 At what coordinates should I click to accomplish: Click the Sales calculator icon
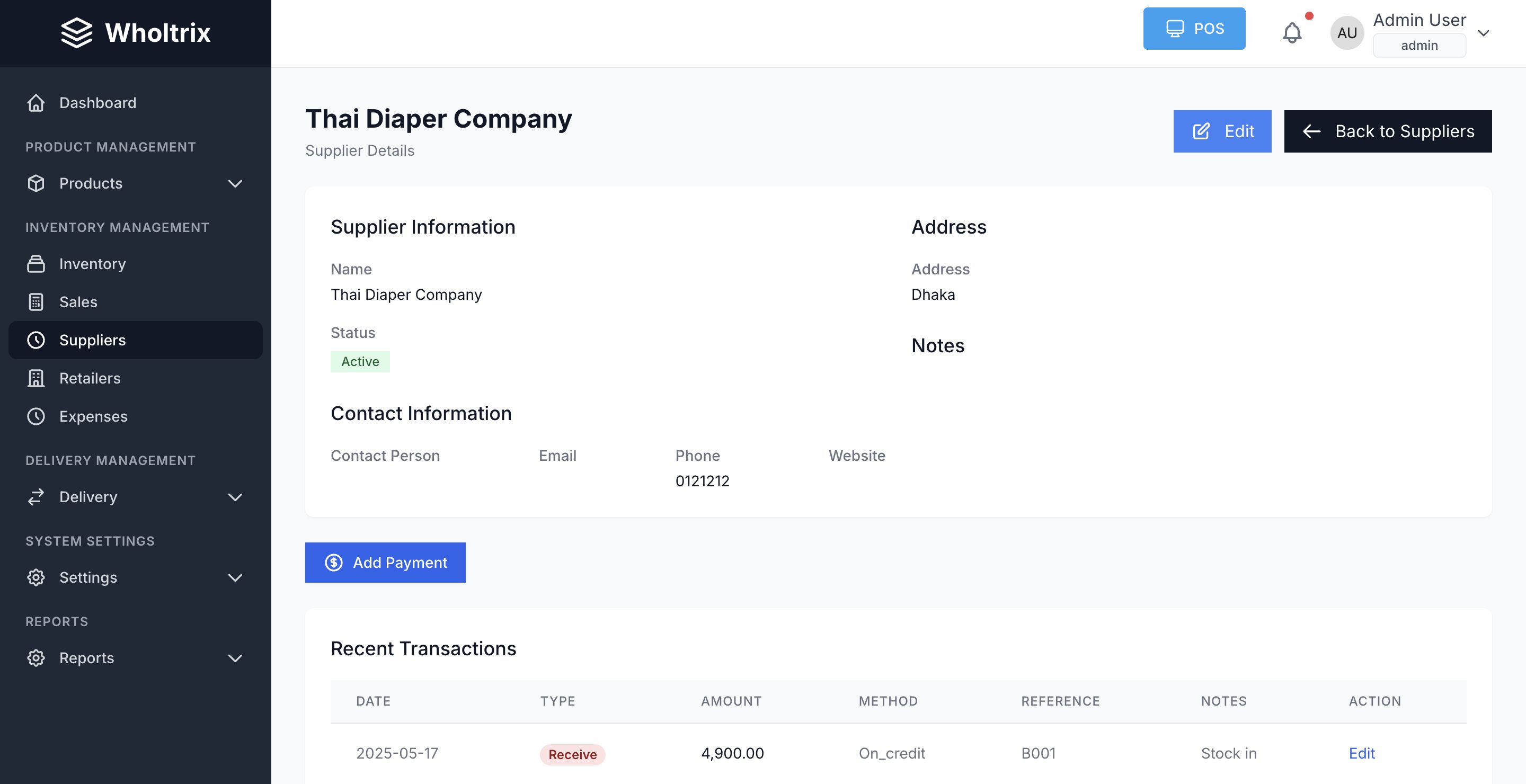(x=36, y=302)
